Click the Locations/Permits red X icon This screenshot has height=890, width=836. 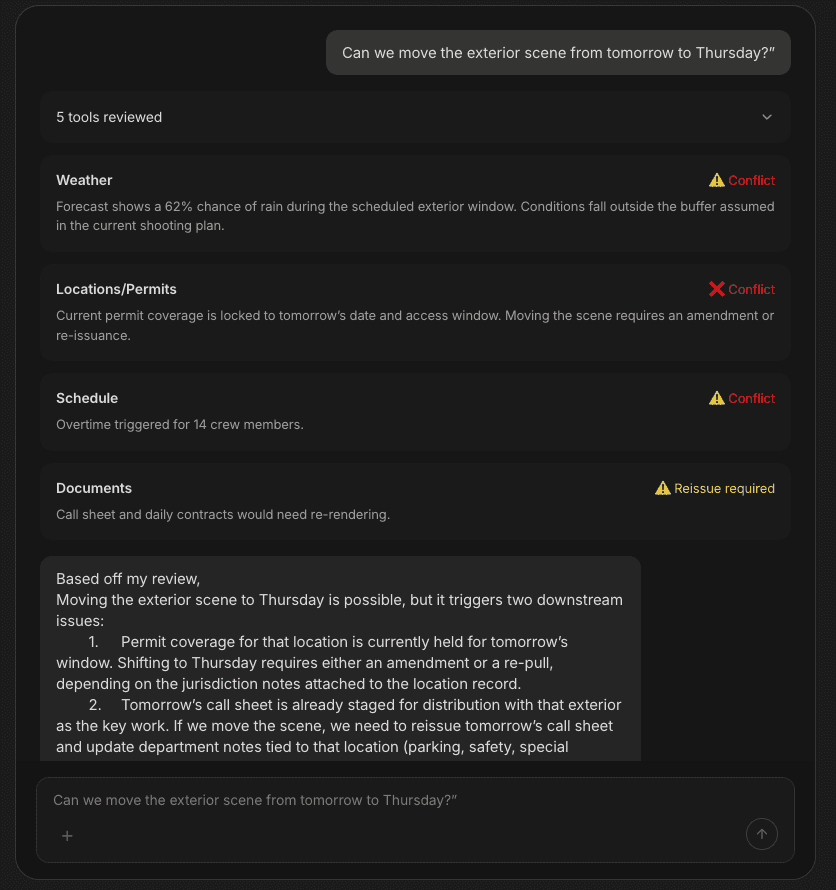(717, 289)
